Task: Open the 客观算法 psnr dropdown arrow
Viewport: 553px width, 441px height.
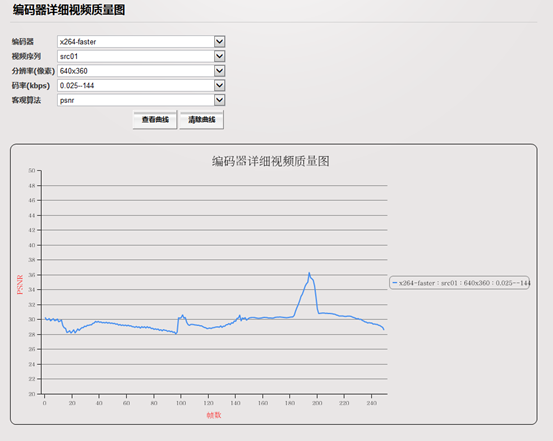Action: click(x=219, y=100)
